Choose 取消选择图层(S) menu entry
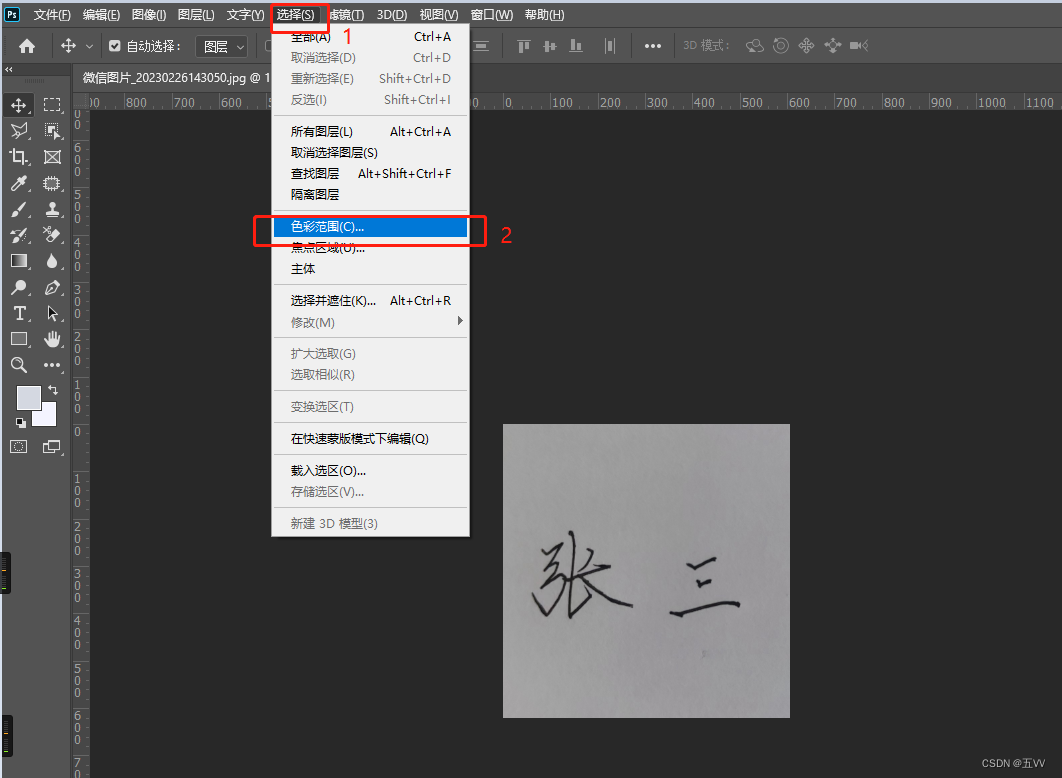The width and height of the screenshot is (1062, 778). pos(370,152)
